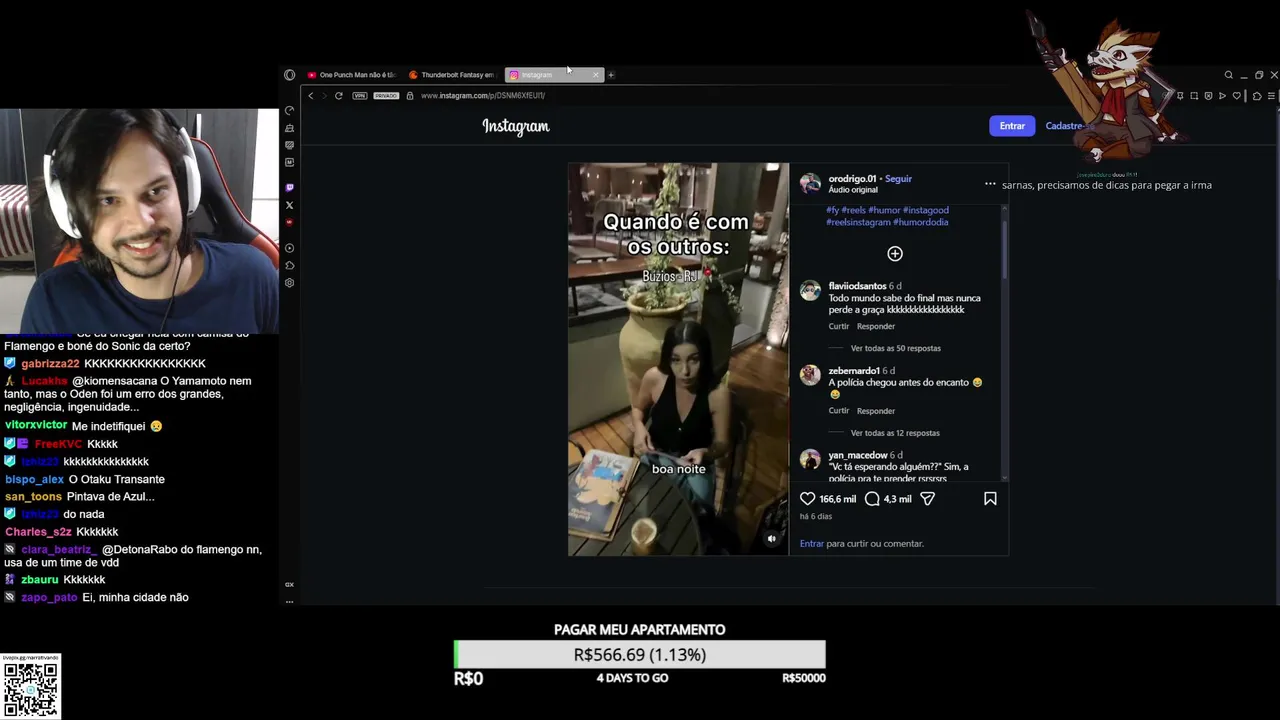Toggle the VPN badge in address bar

(x=360, y=95)
